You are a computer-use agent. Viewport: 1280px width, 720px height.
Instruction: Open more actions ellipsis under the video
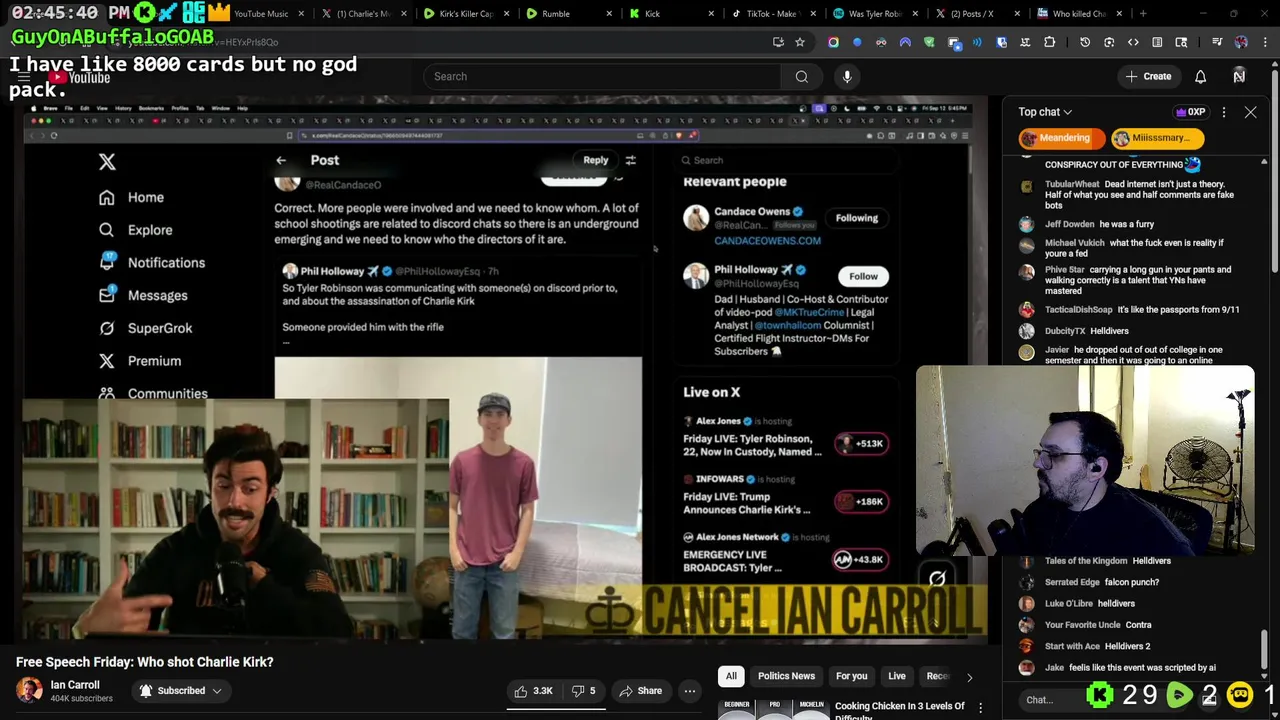[689, 691]
